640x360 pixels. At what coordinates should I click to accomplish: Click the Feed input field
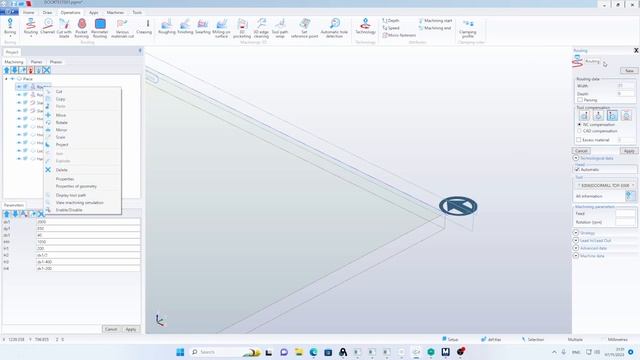[625, 213]
